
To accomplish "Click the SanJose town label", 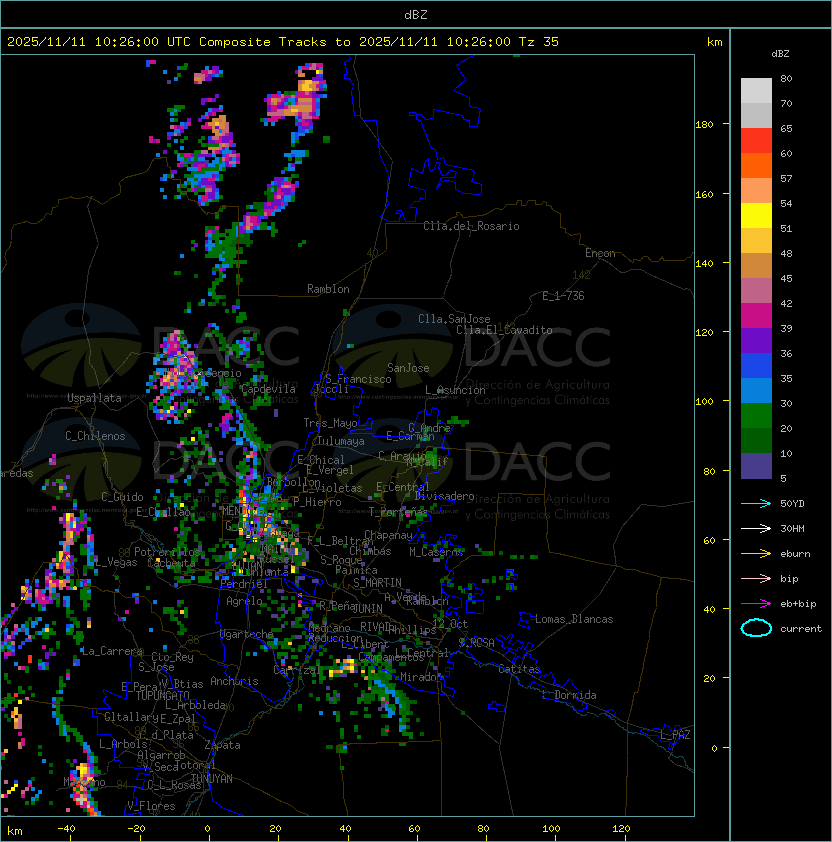I will (x=408, y=368).
